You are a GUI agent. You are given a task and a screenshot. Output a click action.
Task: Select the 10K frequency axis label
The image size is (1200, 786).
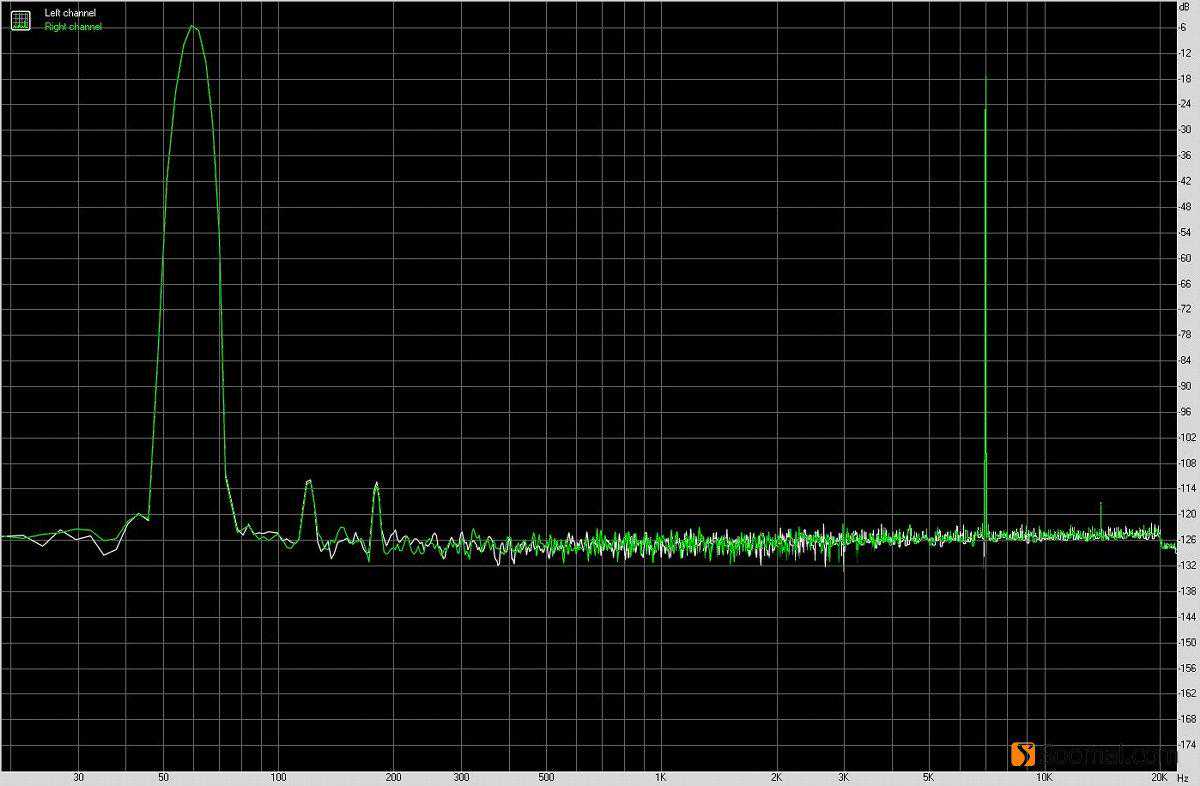coord(1043,777)
